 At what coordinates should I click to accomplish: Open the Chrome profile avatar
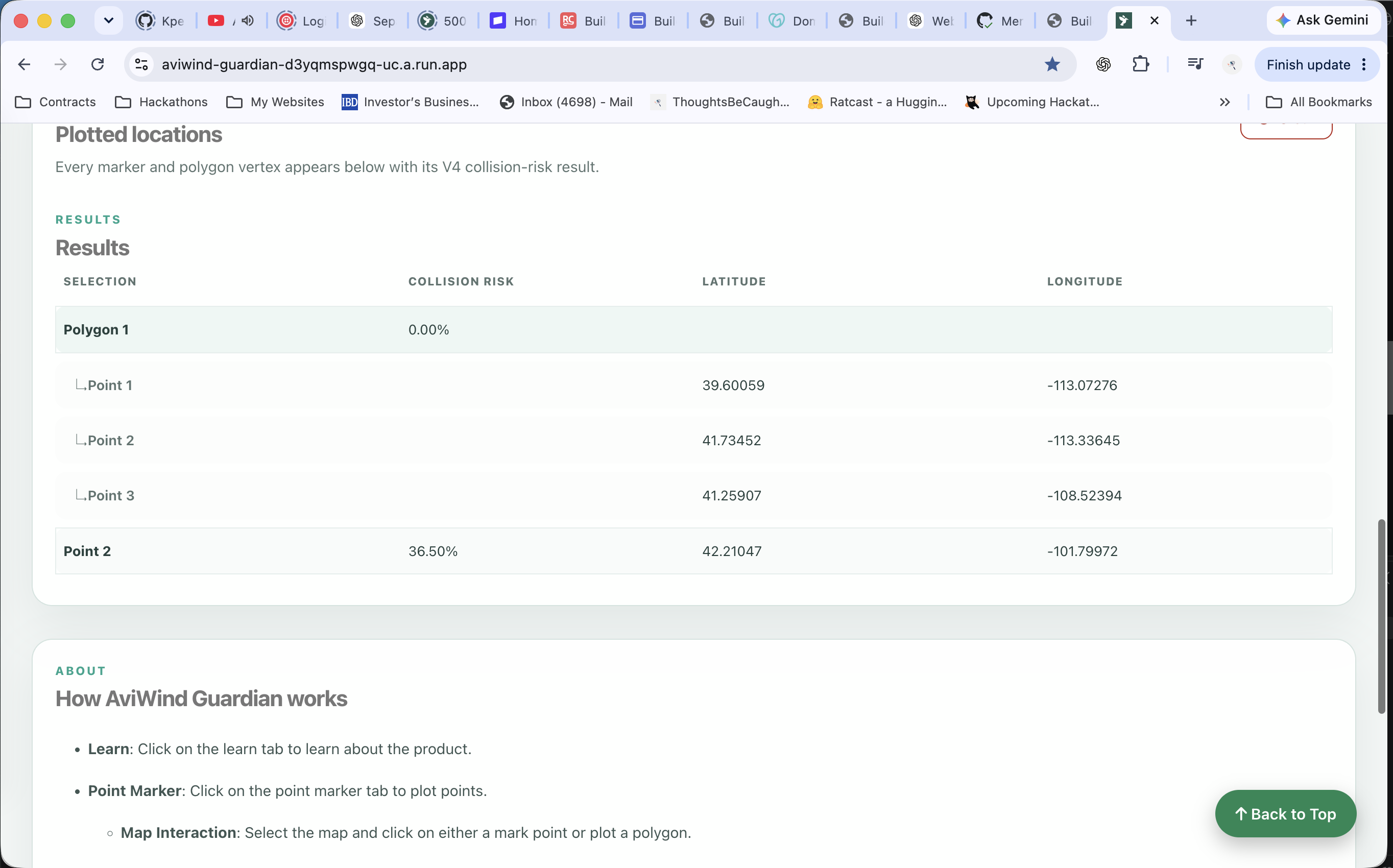point(1232,64)
